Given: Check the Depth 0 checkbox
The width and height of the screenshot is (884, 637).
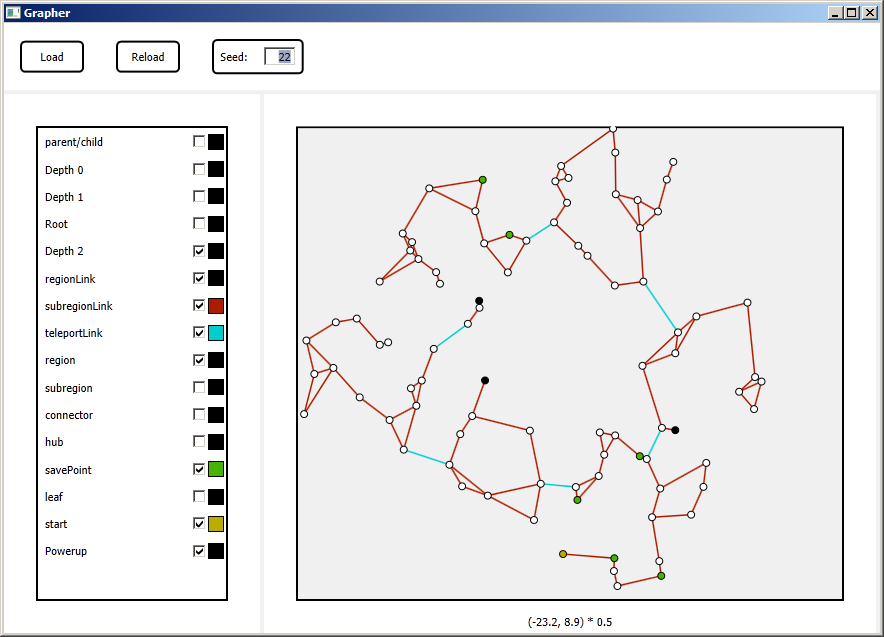Looking at the screenshot, I should click(x=199, y=169).
